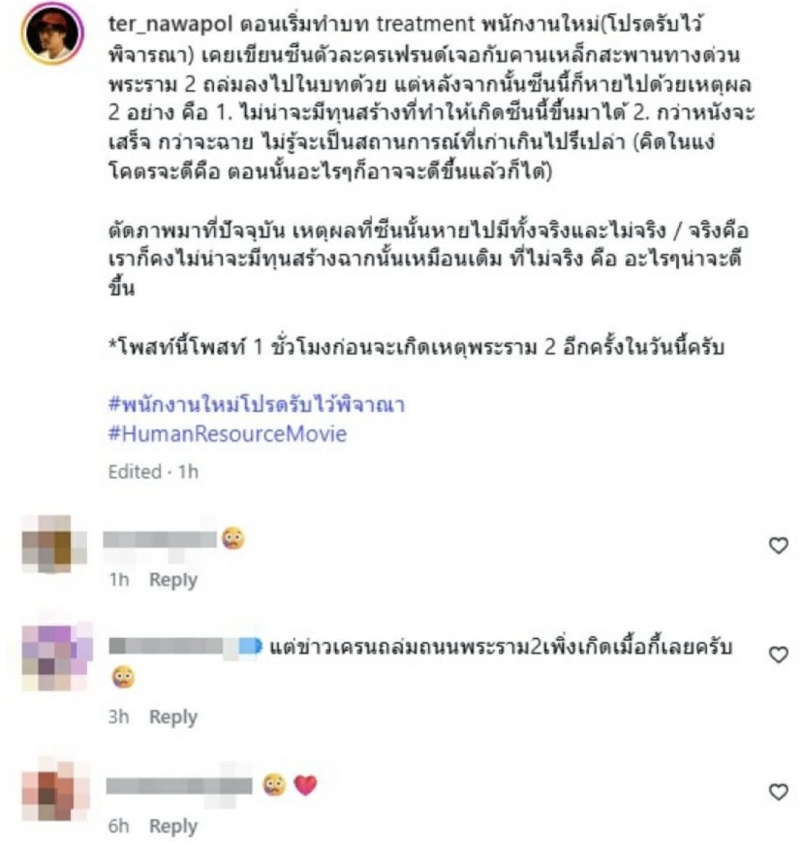
Task: Click the 3h timestamp under the crane comment
Action: (118, 717)
